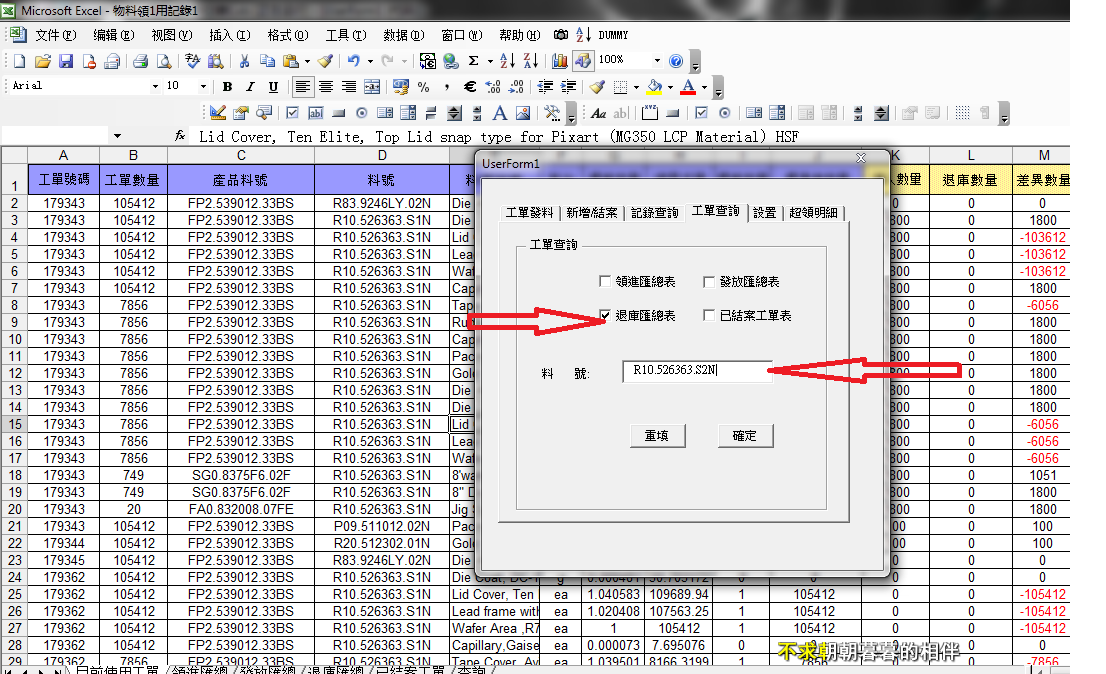This screenshot has width=1106, height=674.
Task: Click the DUMMY toolbar button
Action: [x=613, y=35]
